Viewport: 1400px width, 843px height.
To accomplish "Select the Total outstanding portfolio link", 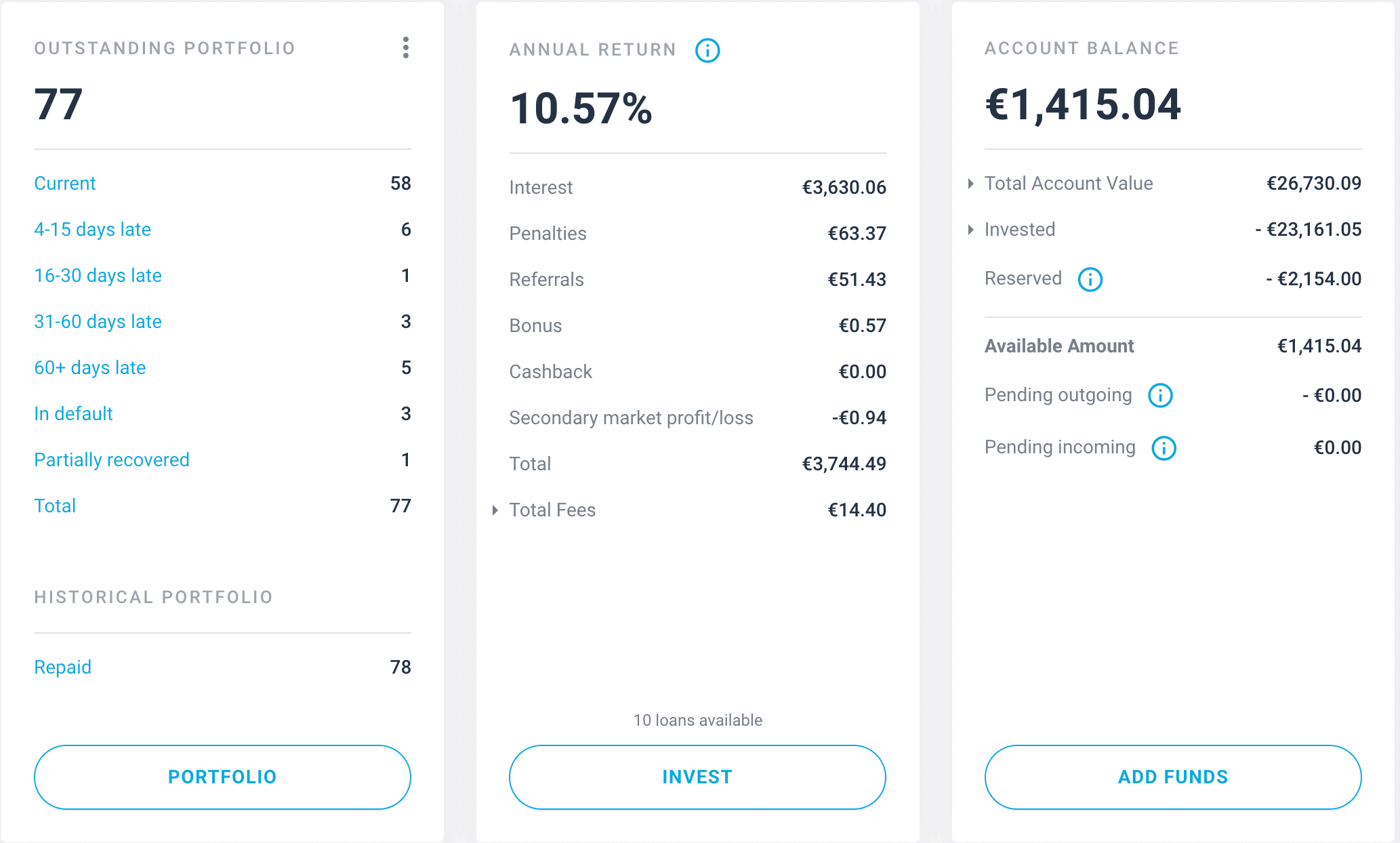I will 55,506.
